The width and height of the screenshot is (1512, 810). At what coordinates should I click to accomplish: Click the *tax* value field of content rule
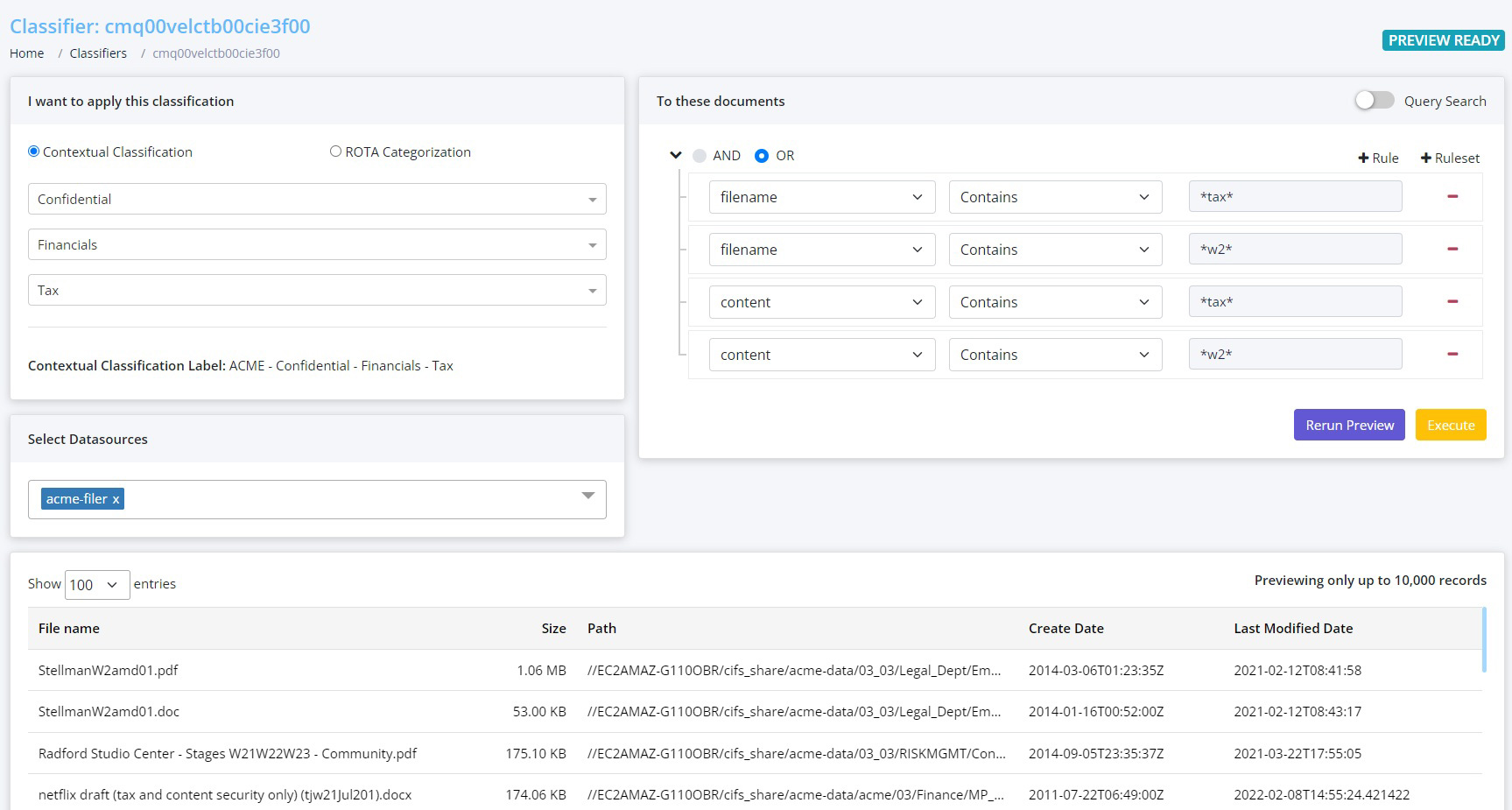(x=1295, y=302)
